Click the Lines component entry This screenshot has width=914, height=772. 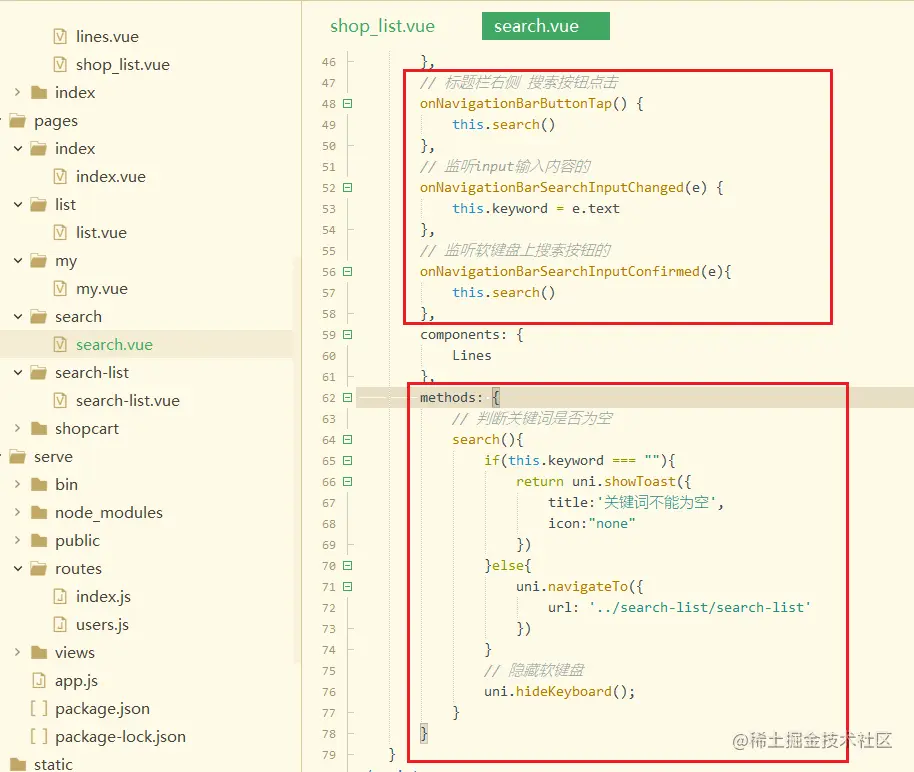click(x=472, y=356)
